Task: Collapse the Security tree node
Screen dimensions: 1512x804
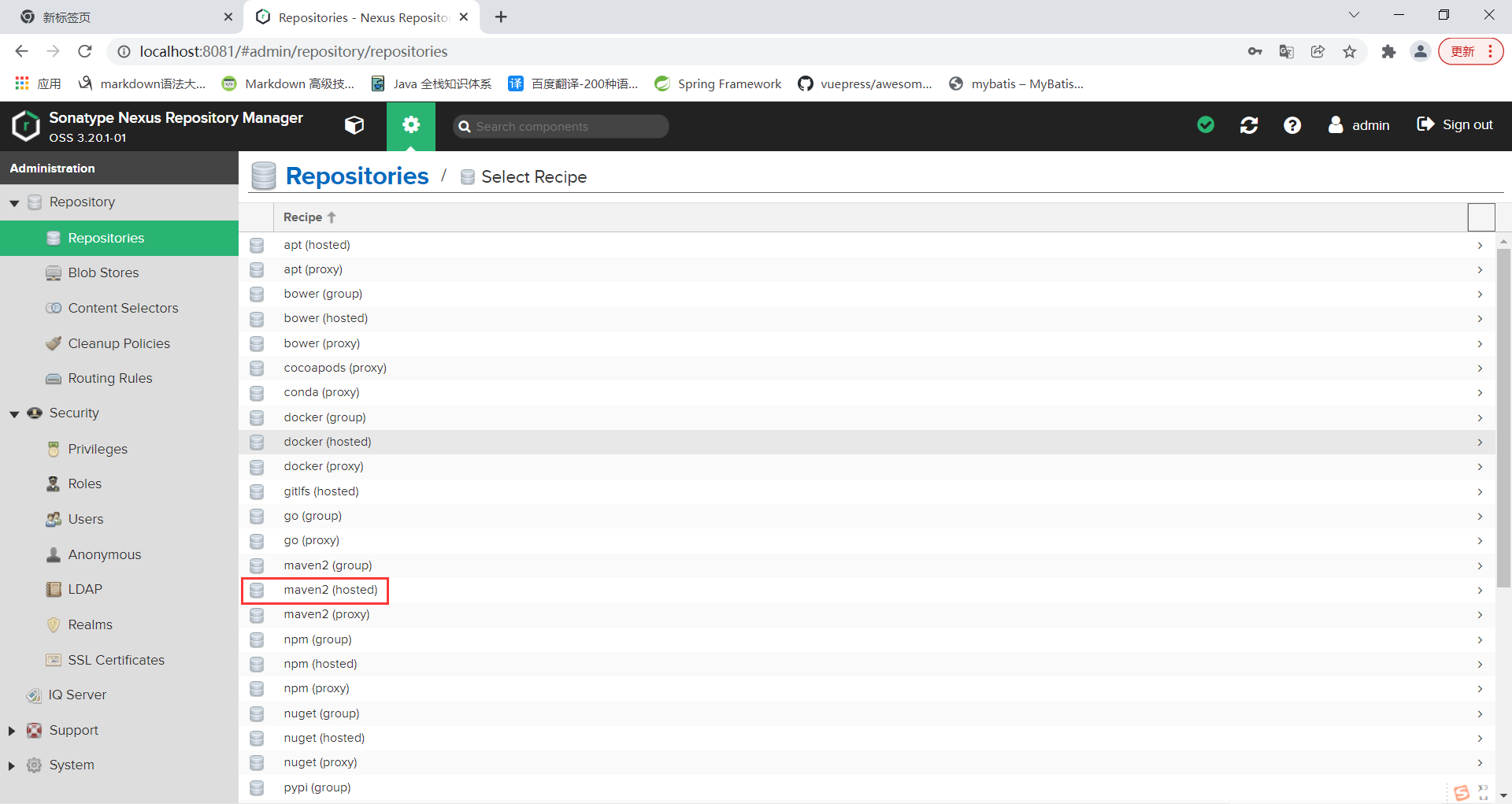Action: pos(14,414)
